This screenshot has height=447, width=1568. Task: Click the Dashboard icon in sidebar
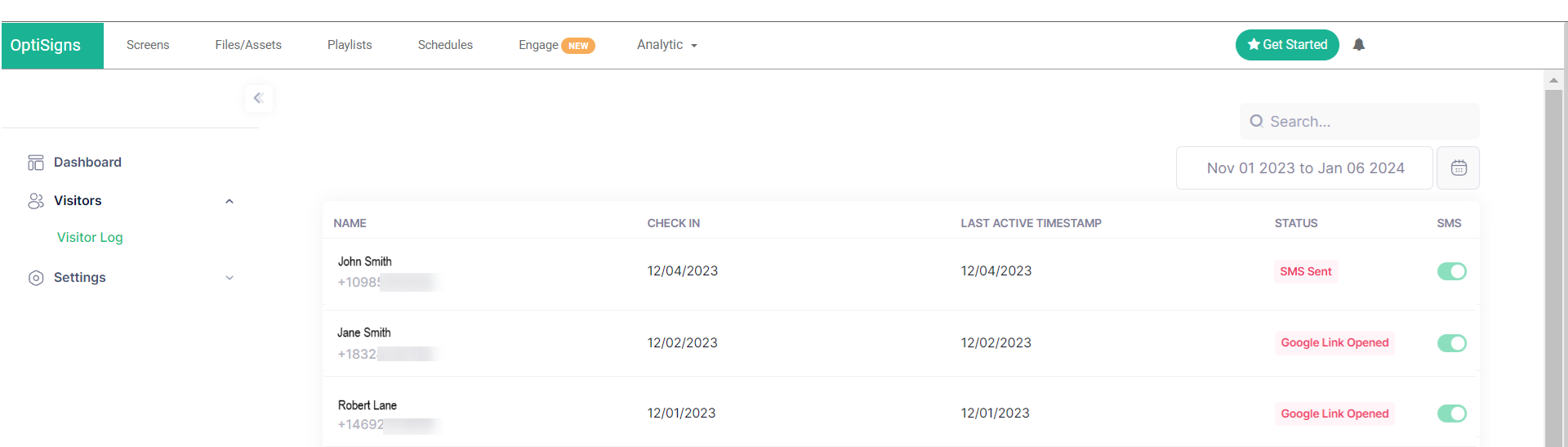pyautogui.click(x=36, y=163)
